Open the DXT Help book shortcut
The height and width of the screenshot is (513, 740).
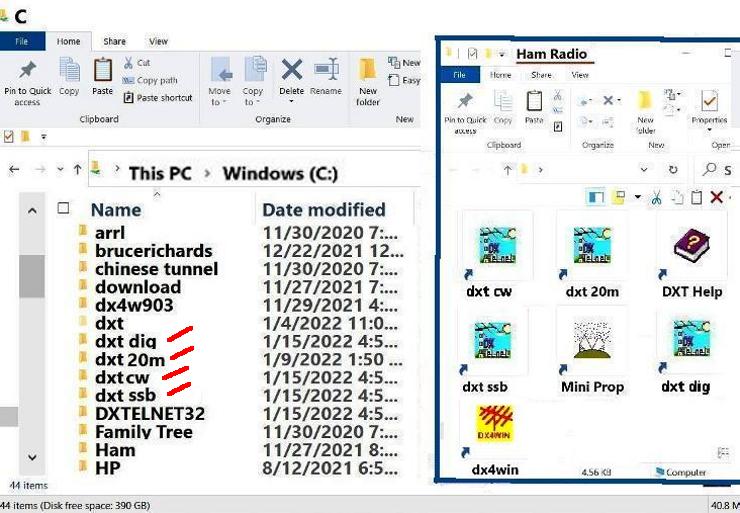[x=691, y=245]
